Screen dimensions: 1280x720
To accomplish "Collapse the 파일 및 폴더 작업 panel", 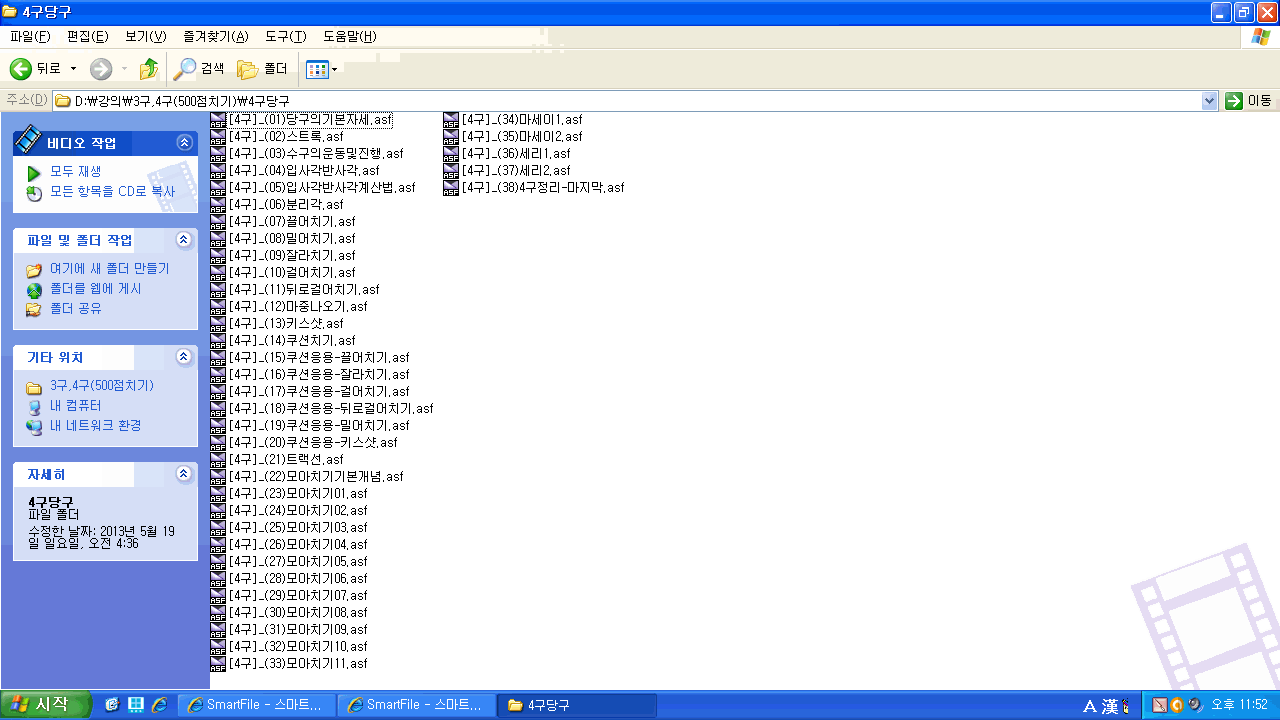I will [x=183, y=240].
